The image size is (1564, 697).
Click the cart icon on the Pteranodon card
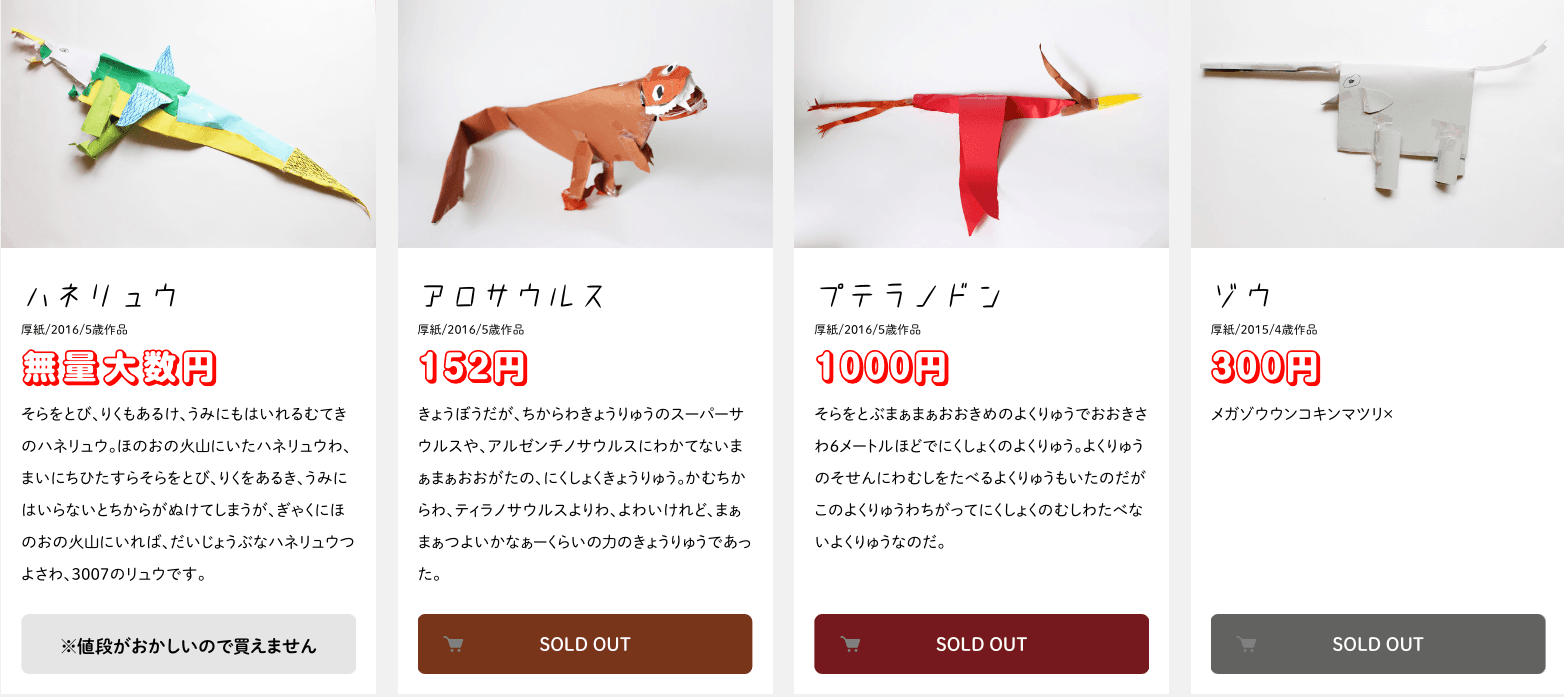tap(850, 644)
